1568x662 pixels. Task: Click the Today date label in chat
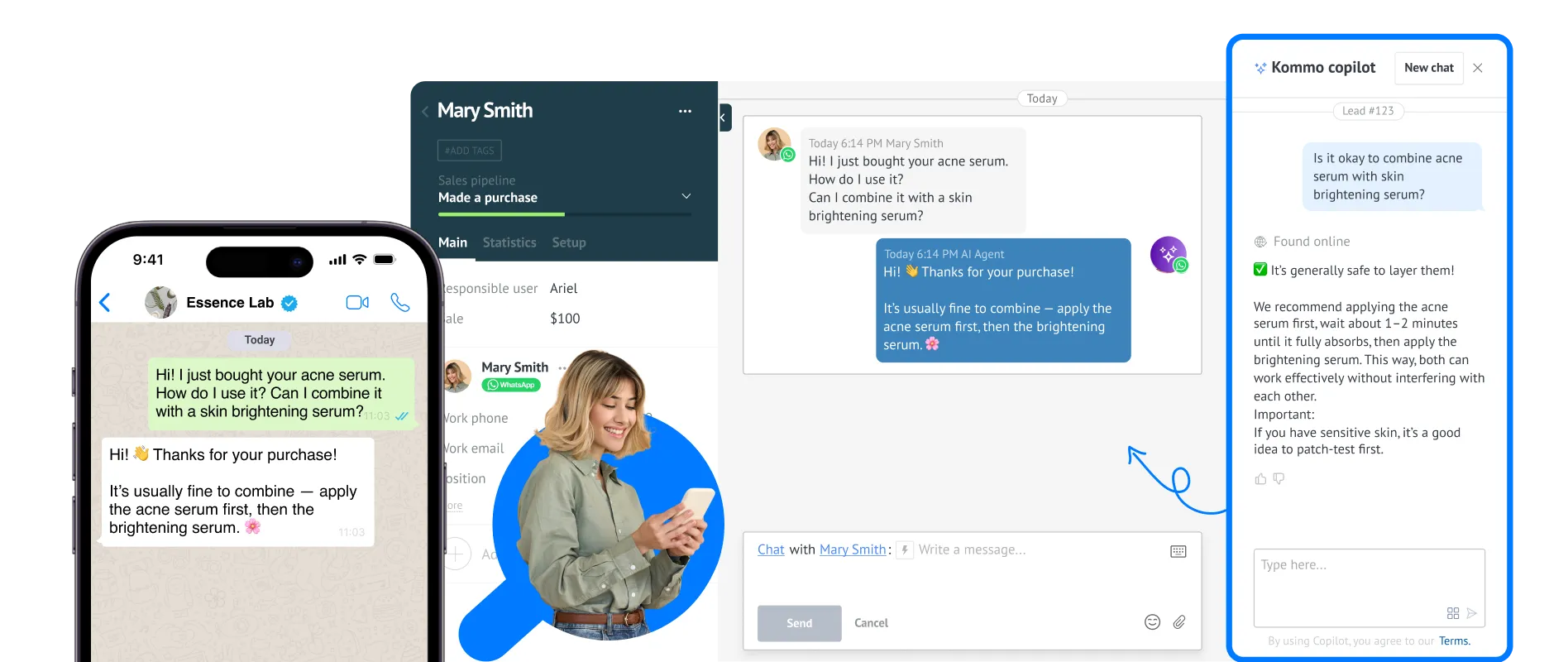tap(1042, 98)
